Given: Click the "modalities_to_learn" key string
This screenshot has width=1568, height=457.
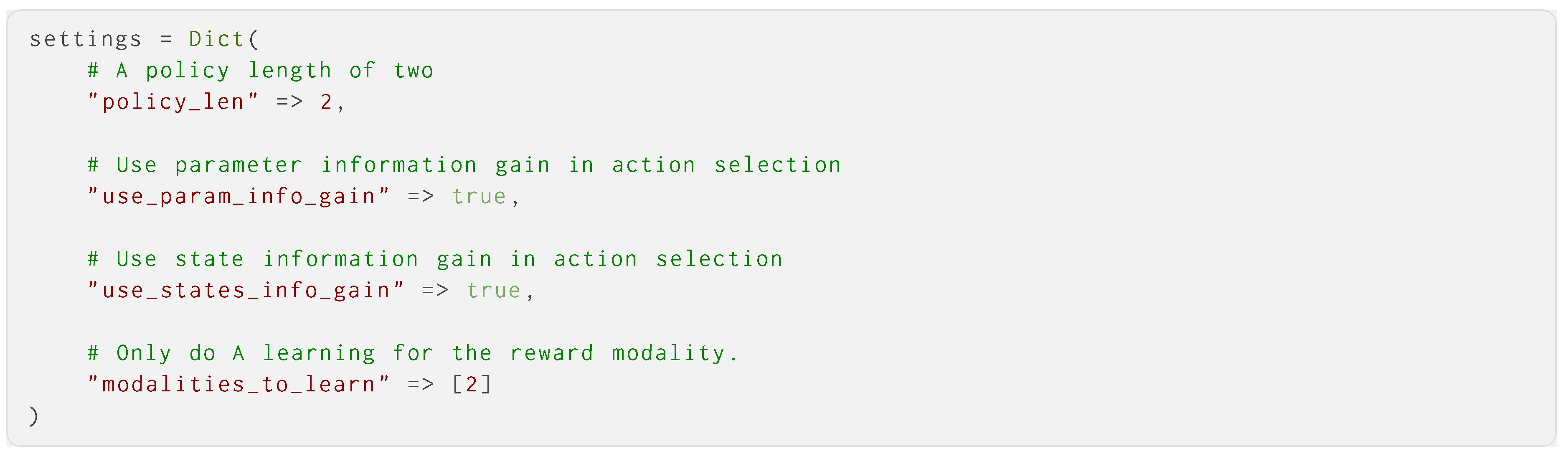Looking at the screenshot, I should coord(238,385).
